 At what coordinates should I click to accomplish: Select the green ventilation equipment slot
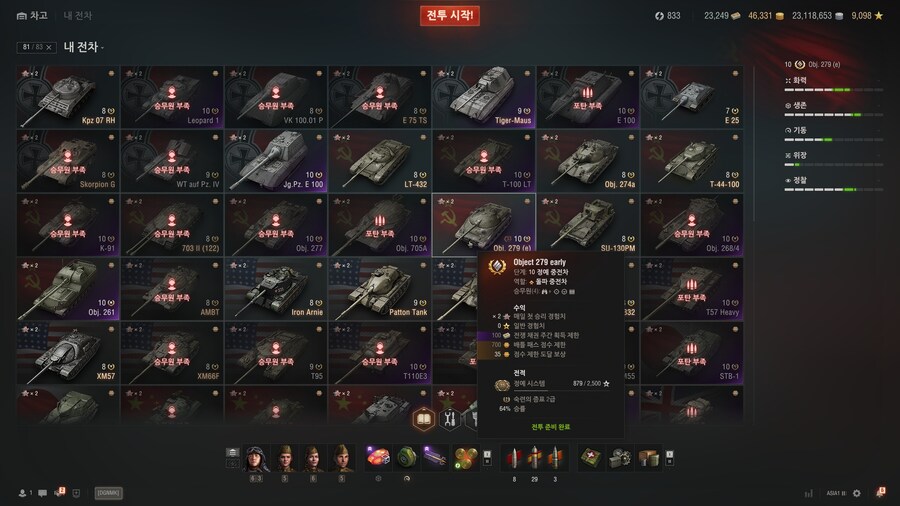pyautogui.click(x=406, y=458)
